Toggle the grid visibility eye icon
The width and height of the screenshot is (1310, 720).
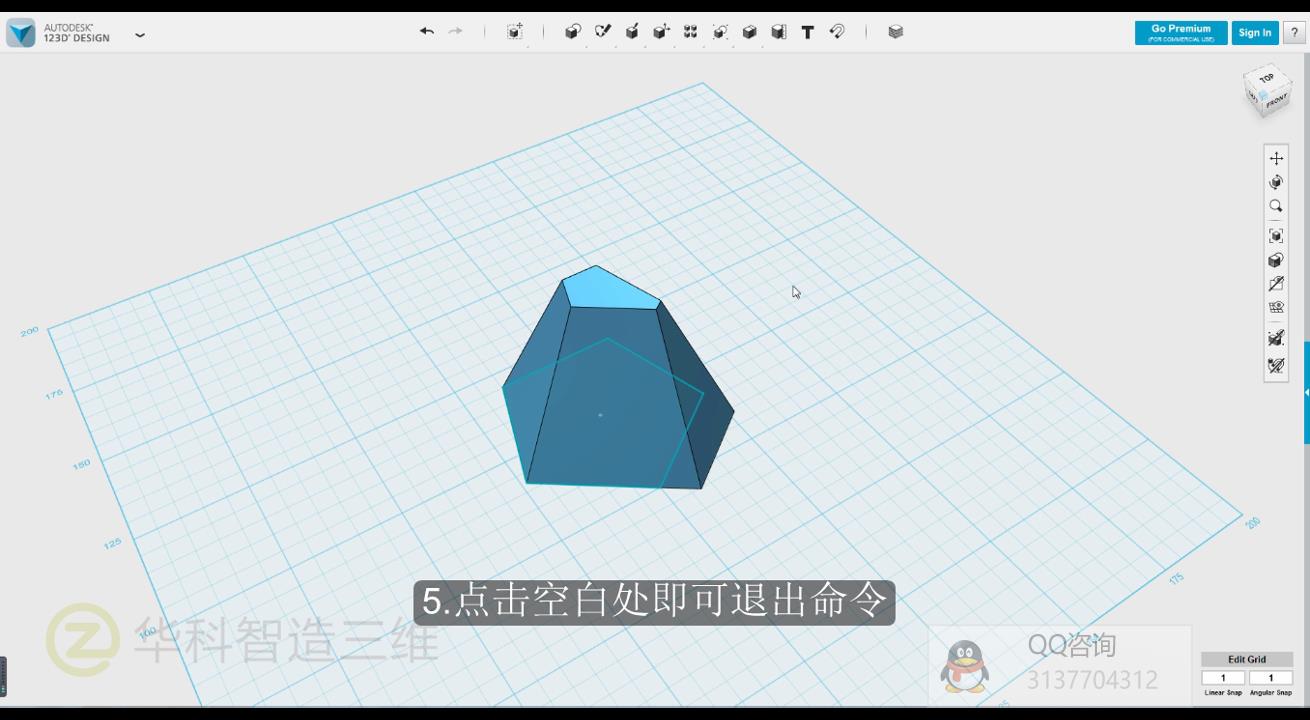pos(1276,308)
